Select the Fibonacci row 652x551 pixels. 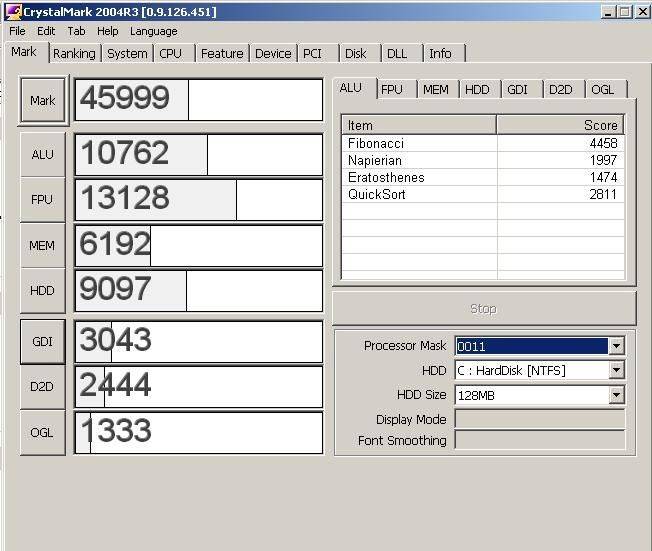[483, 143]
